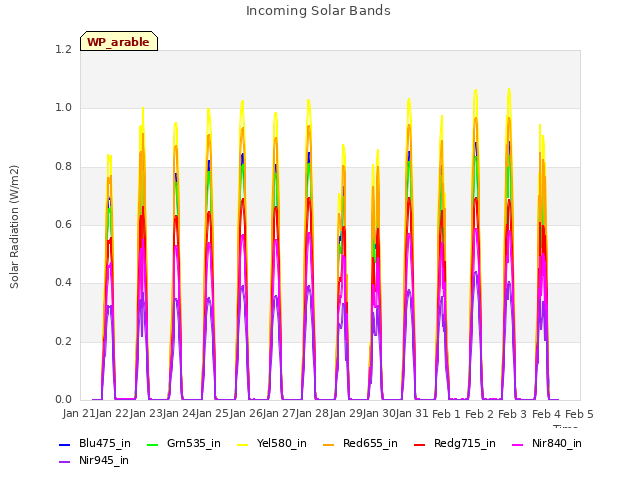The image size is (640, 480).
Task: Toggle the Nir840_in legend entry
Action: tap(547, 443)
